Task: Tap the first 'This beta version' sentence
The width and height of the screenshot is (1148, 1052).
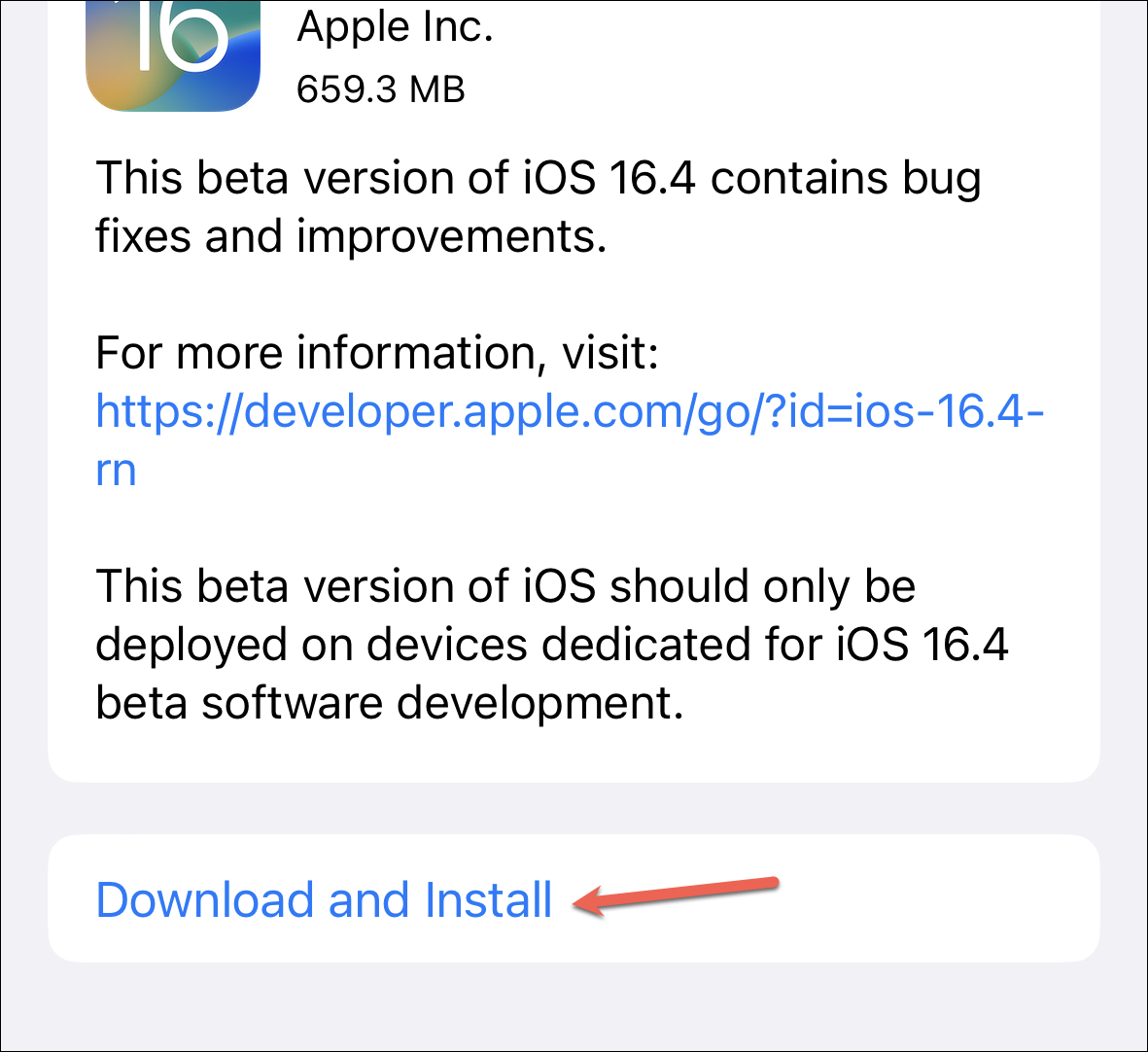Action: [x=539, y=207]
